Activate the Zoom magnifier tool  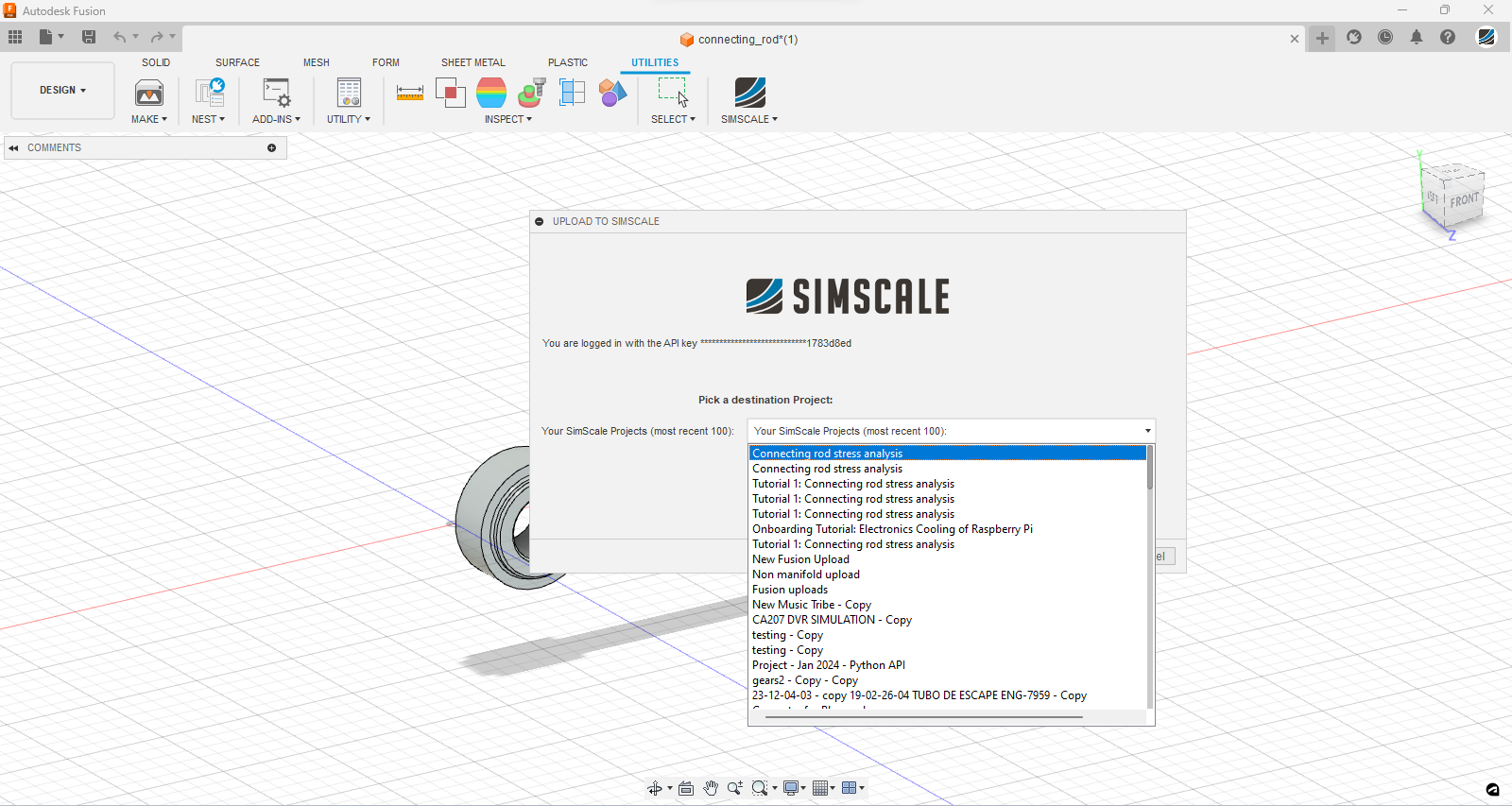(734, 788)
